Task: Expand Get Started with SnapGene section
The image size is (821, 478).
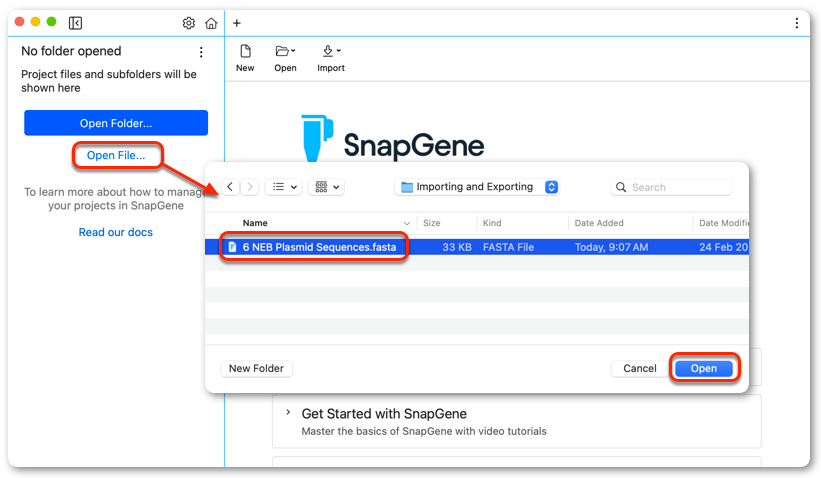Action: [x=288, y=413]
